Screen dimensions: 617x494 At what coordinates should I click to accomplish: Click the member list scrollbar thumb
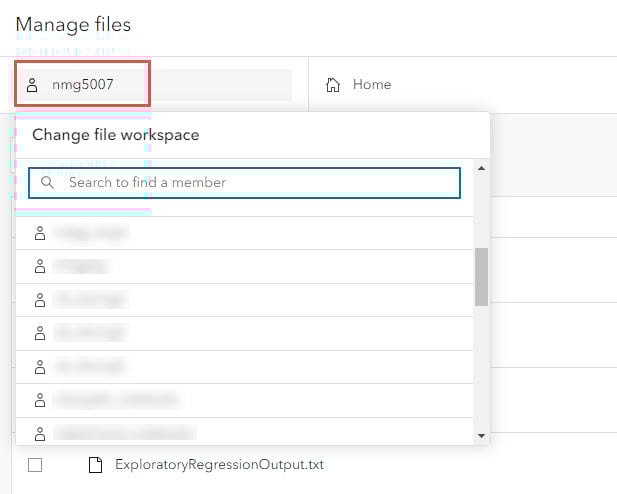481,276
